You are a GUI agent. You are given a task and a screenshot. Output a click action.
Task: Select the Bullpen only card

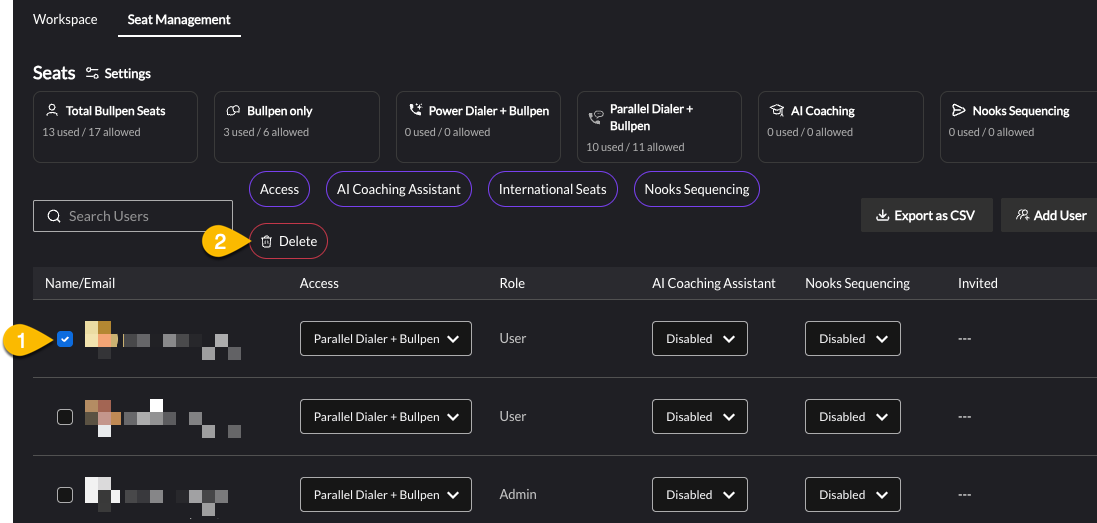[297, 127]
